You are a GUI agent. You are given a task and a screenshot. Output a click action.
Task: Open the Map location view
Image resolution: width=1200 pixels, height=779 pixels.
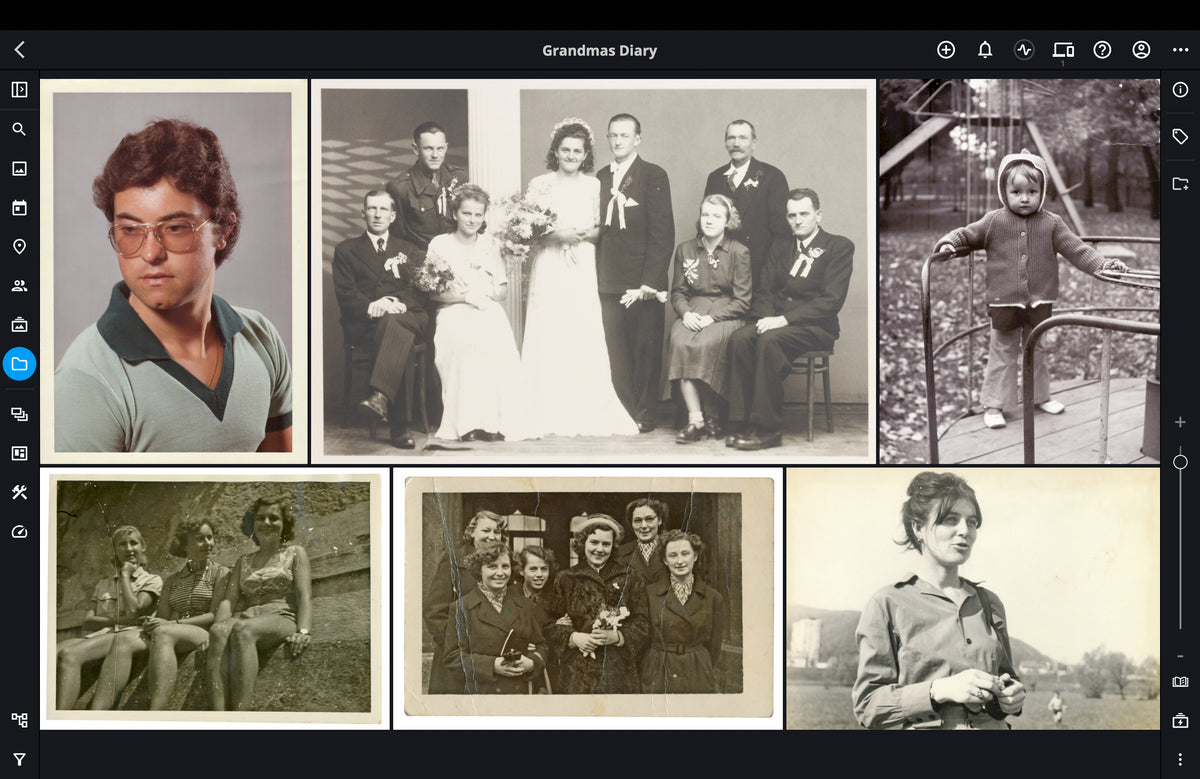[x=19, y=247]
